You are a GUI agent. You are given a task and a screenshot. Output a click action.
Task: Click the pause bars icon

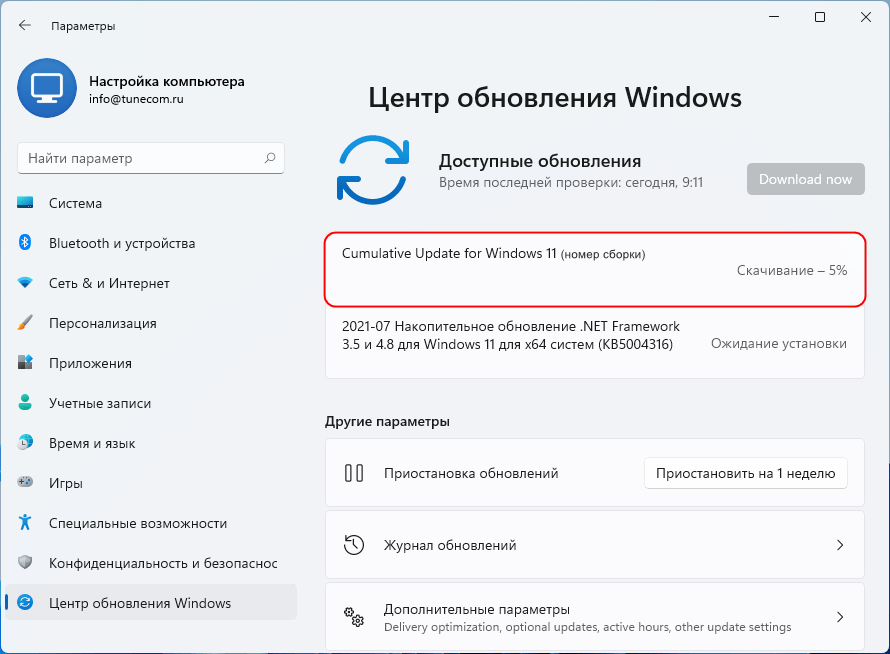tap(354, 473)
